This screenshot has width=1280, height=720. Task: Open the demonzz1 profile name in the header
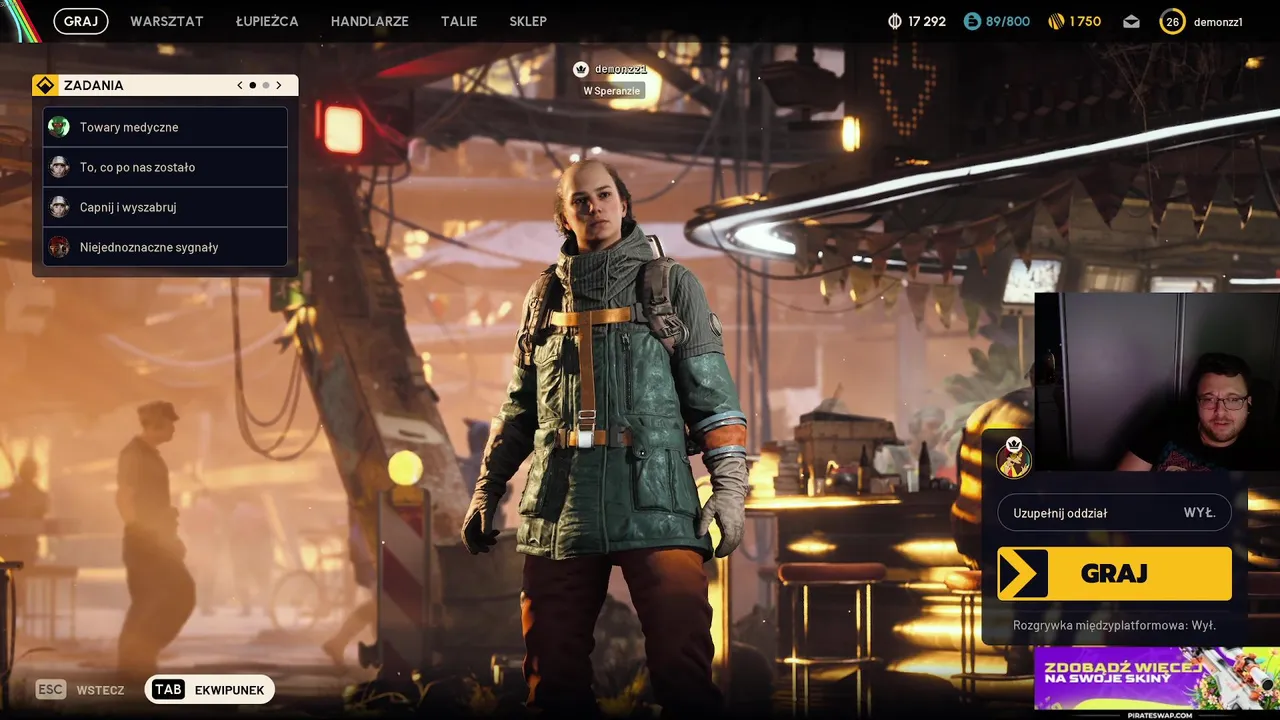point(1218,21)
